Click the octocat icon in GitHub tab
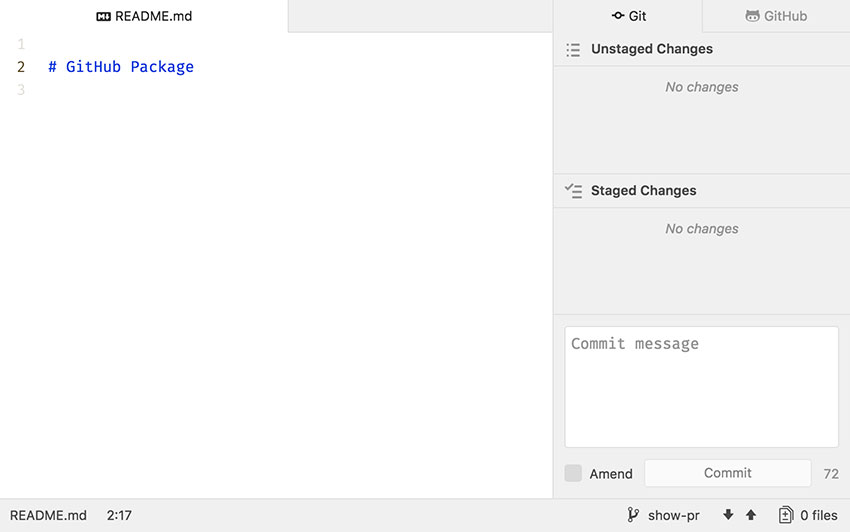The image size is (850, 532). click(x=752, y=16)
